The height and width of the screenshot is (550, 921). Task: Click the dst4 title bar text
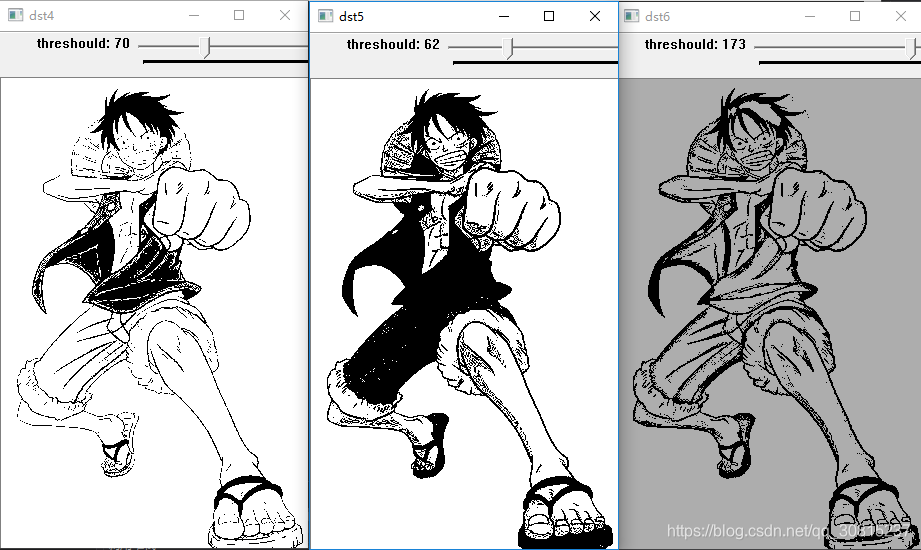(x=42, y=16)
